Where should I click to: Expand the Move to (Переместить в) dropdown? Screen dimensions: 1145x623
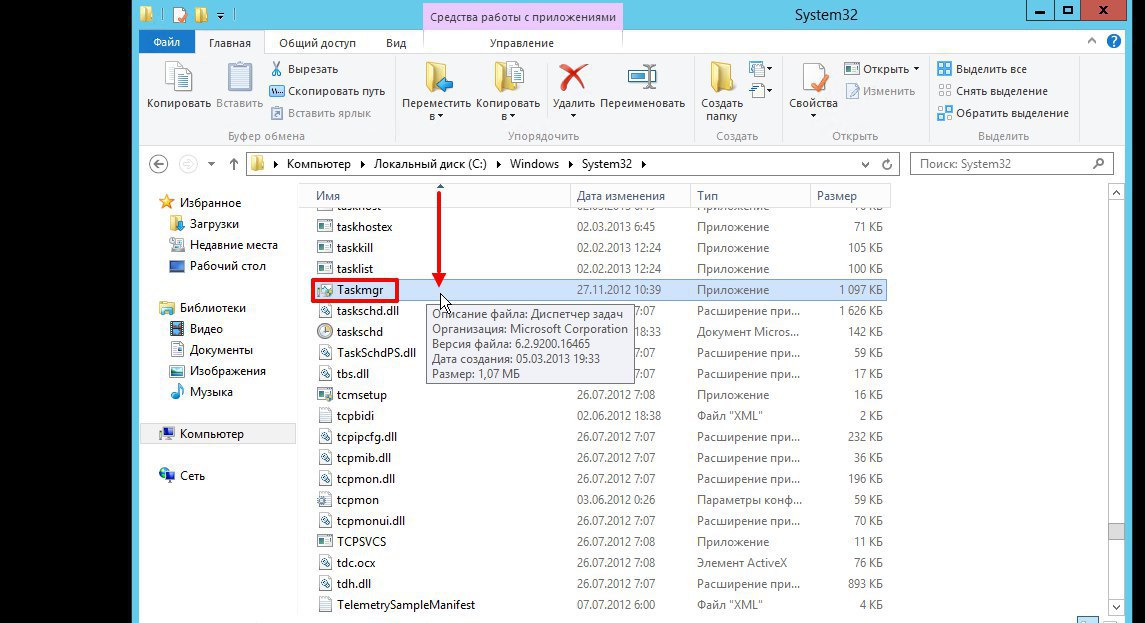tap(435, 116)
